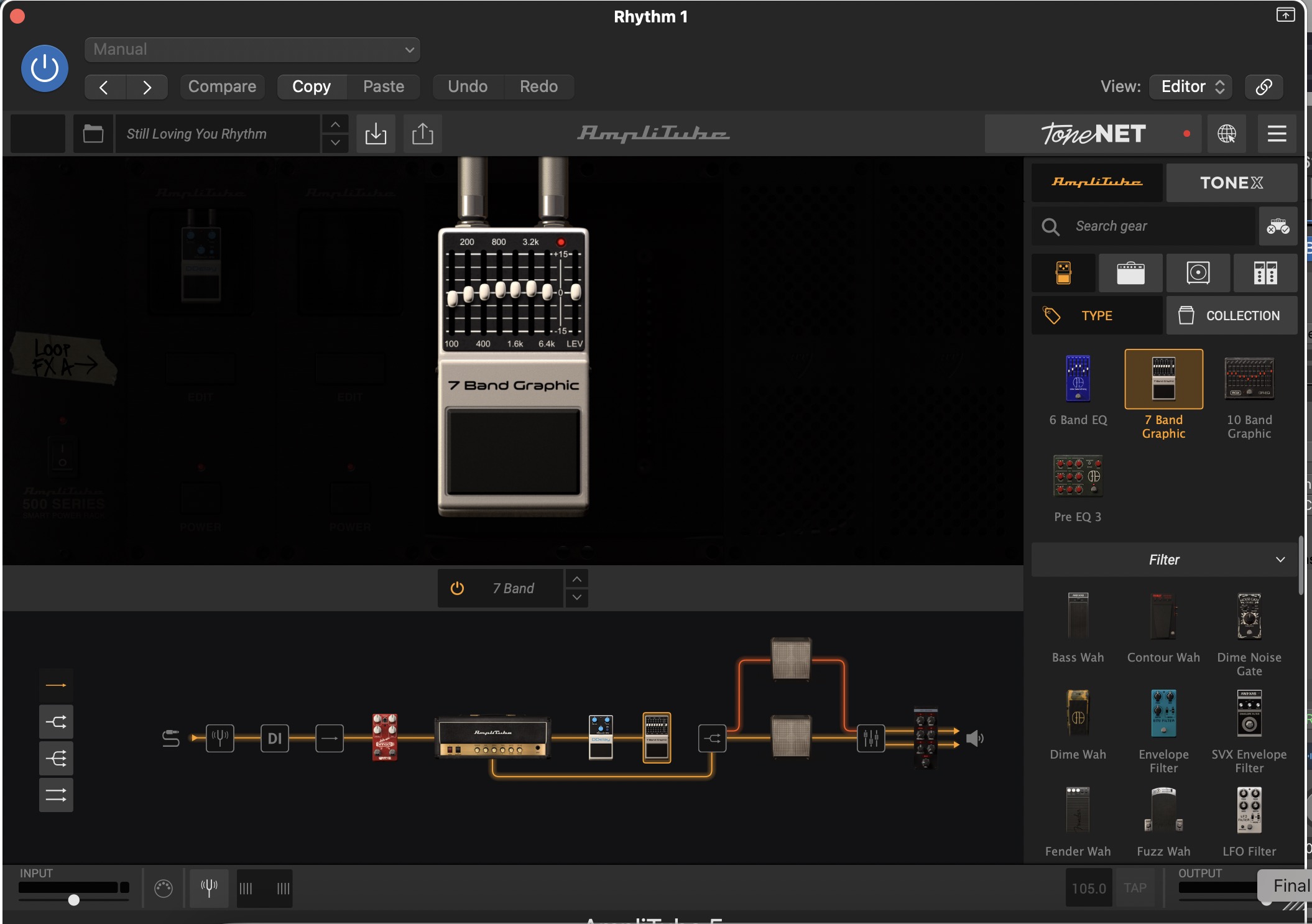The height and width of the screenshot is (924, 1312).
Task: Open the hamburger main menu
Action: click(x=1277, y=134)
